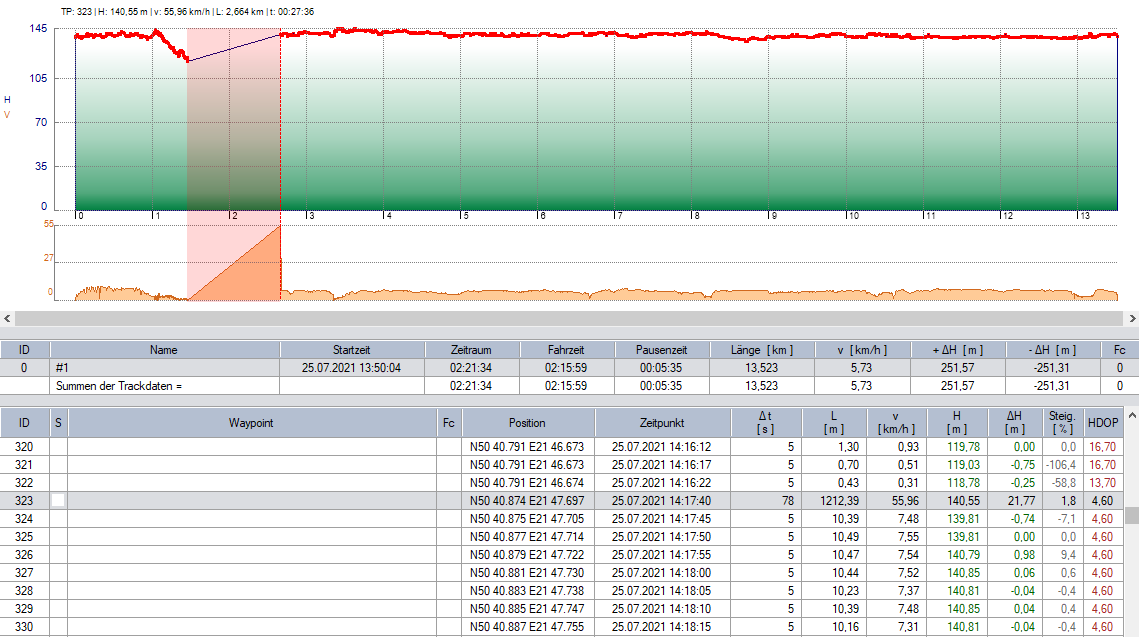1139x637 pixels.
Task: Select waypoint row 320 with HDOP 16,70
Action: (x=250, y=446)
